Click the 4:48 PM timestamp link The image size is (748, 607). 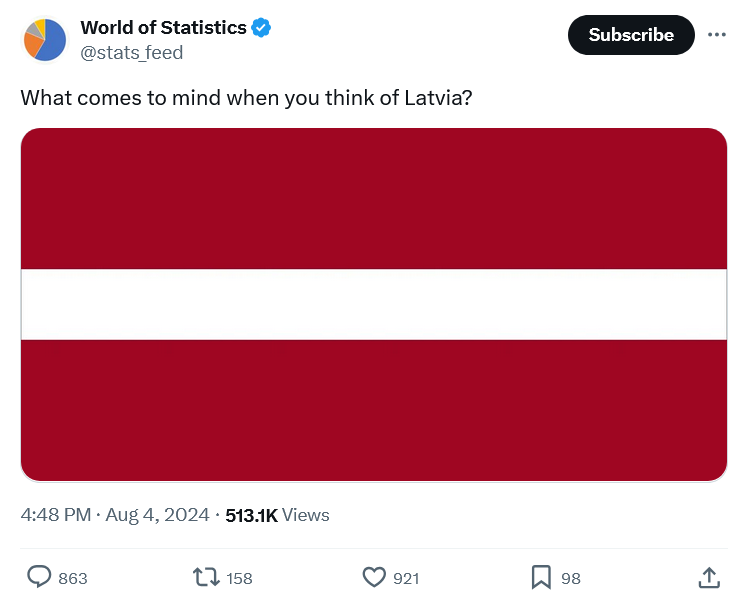56,515
